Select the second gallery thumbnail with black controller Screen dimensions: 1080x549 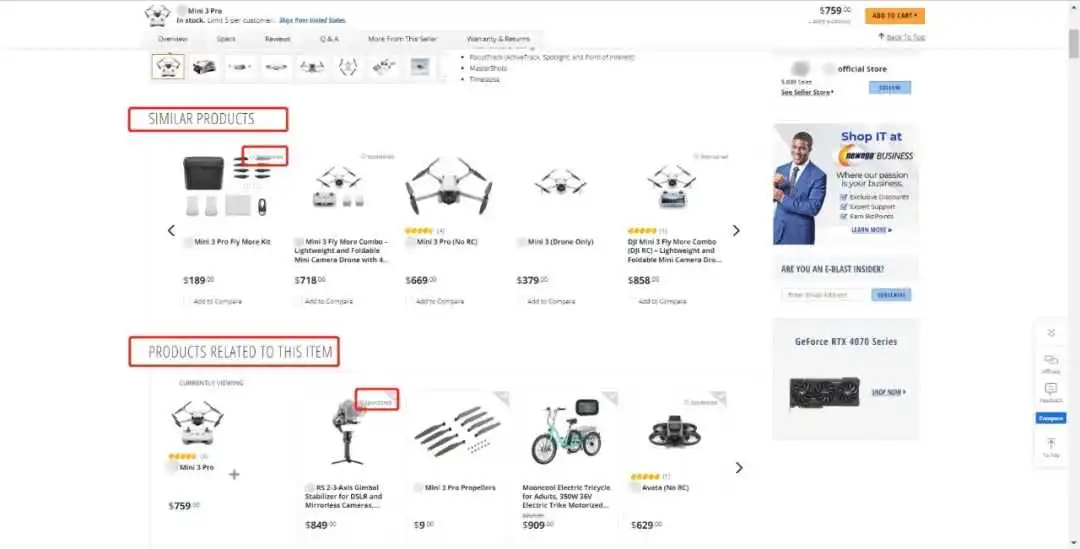[x=204, y=66]
